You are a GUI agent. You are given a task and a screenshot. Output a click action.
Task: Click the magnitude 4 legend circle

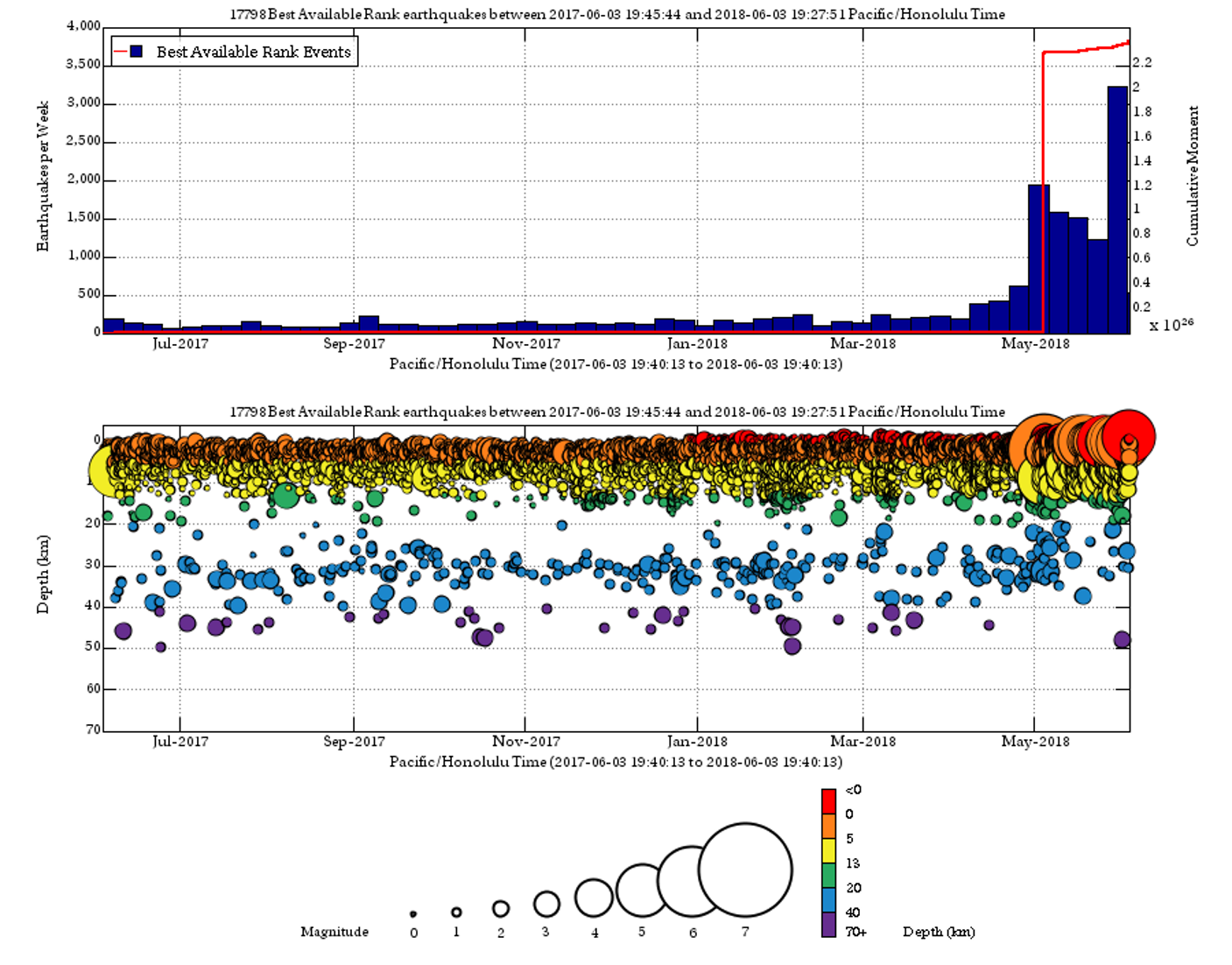594,898
